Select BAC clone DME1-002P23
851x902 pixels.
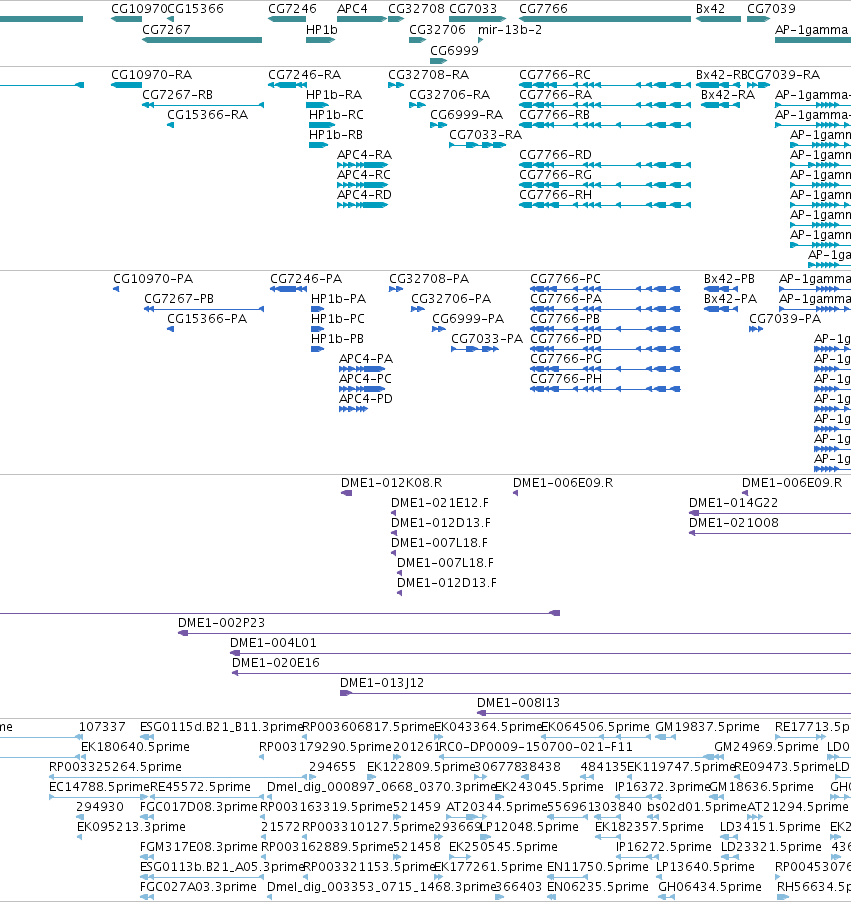pos(222,623)
